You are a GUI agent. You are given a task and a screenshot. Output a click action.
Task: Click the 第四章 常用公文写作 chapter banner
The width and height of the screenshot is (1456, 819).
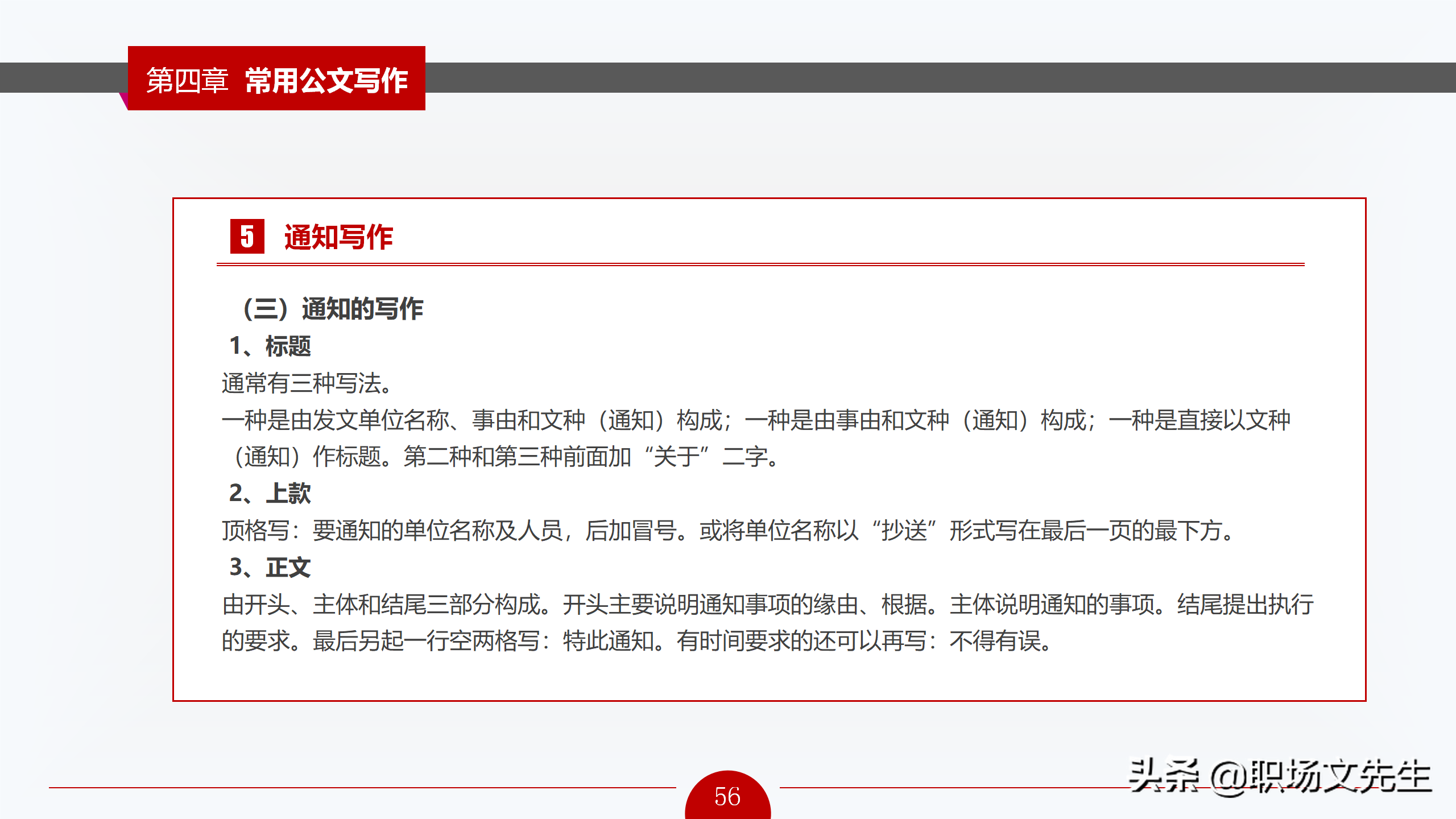click(x=276, y=79)
